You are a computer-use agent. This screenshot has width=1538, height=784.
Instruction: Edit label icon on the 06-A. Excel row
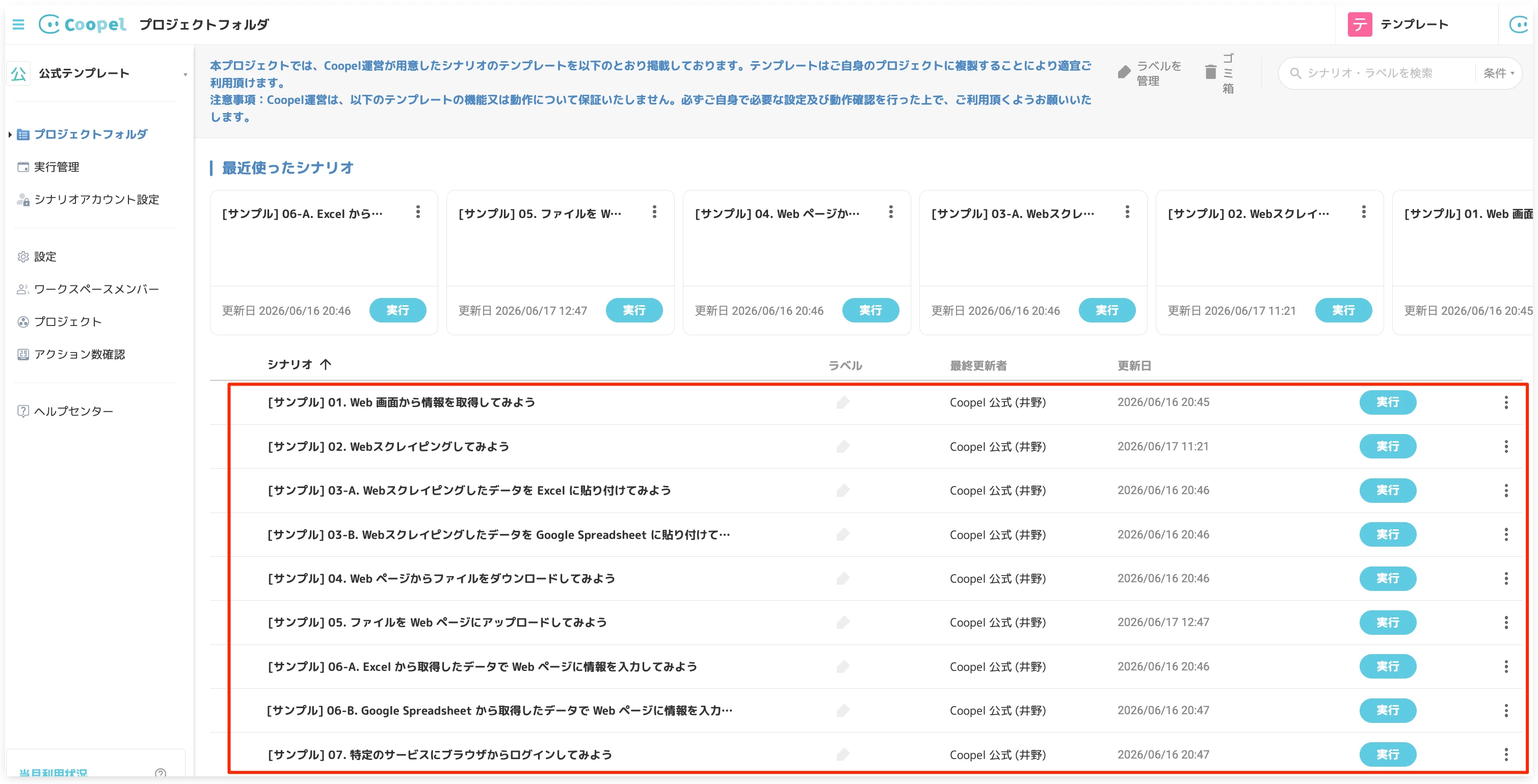tap(843, 666)
